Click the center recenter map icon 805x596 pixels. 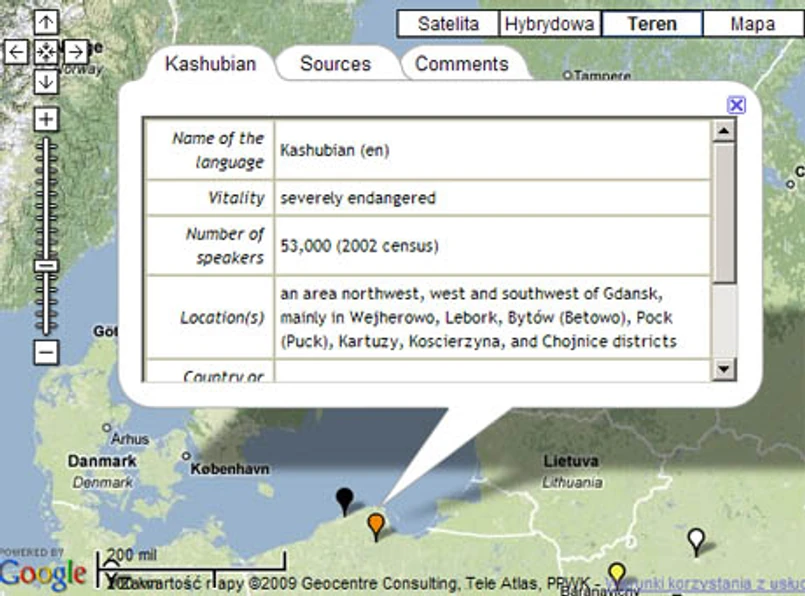coord(46,52)
